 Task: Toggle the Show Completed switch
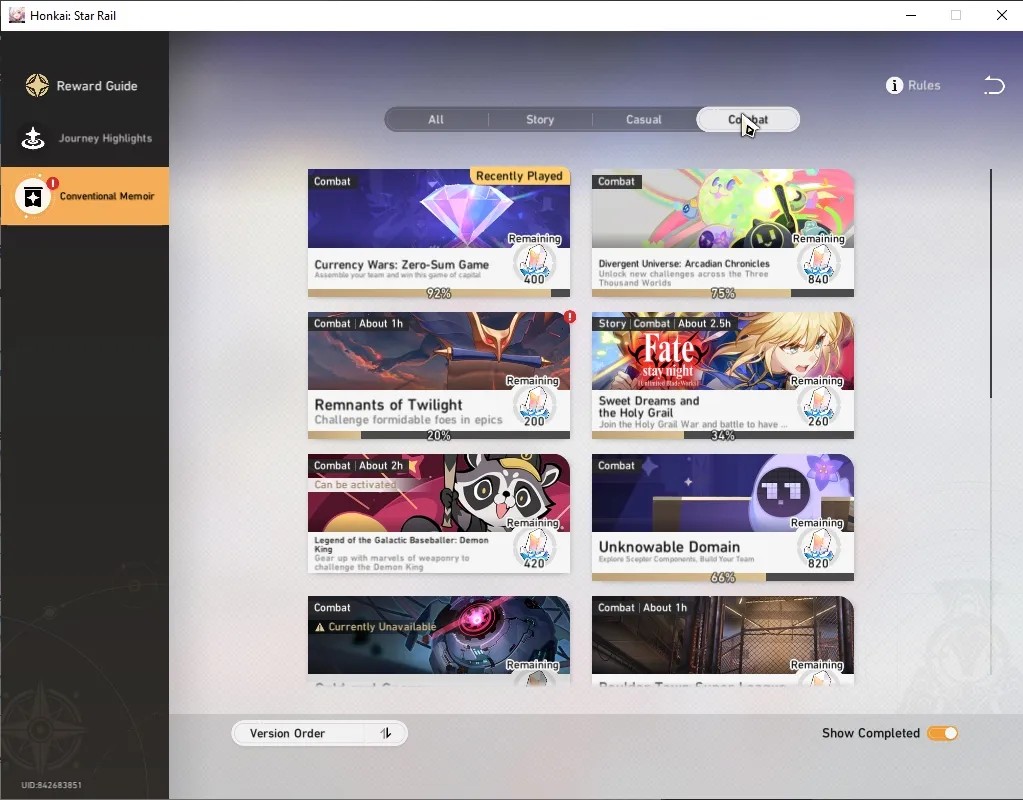coord(943,733)
